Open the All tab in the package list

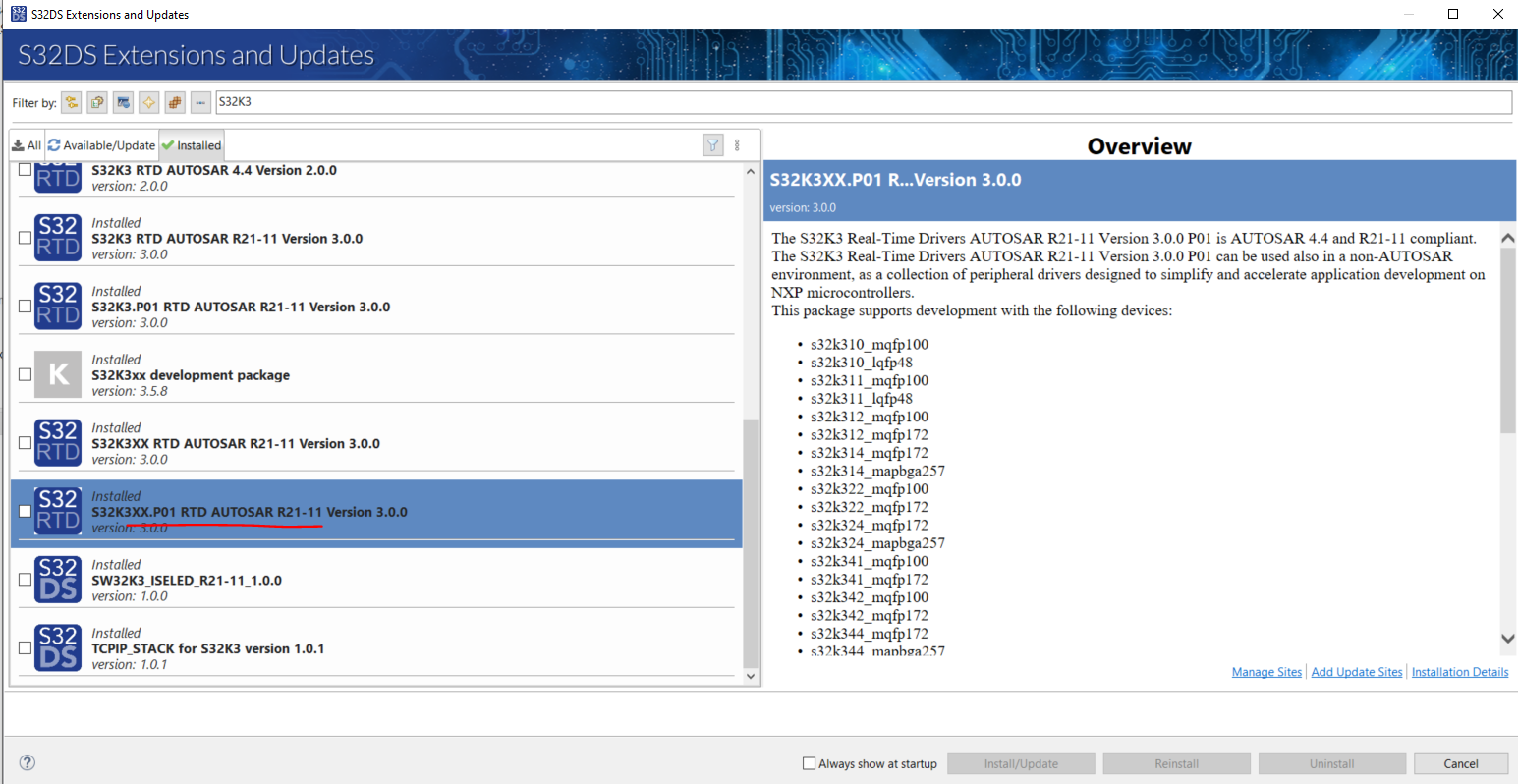pyautogui.click(x=27, y=144)
